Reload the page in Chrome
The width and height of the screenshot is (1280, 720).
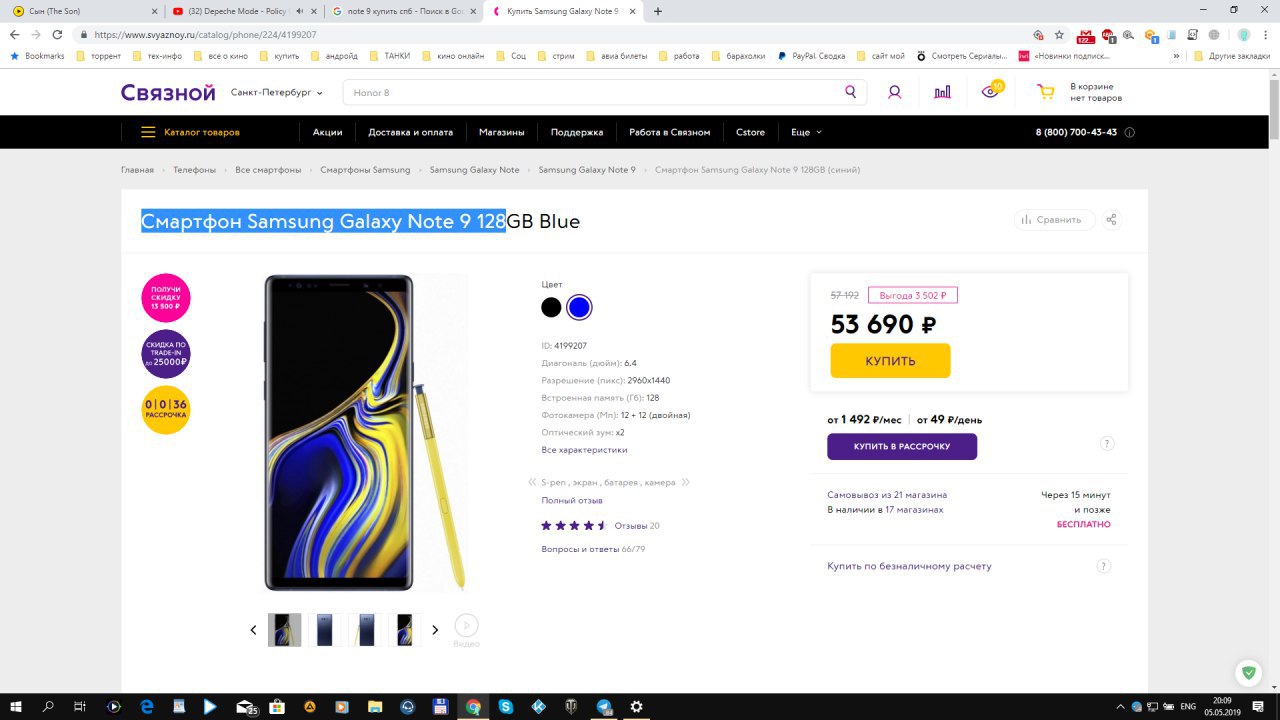click(x=59, y=34)
